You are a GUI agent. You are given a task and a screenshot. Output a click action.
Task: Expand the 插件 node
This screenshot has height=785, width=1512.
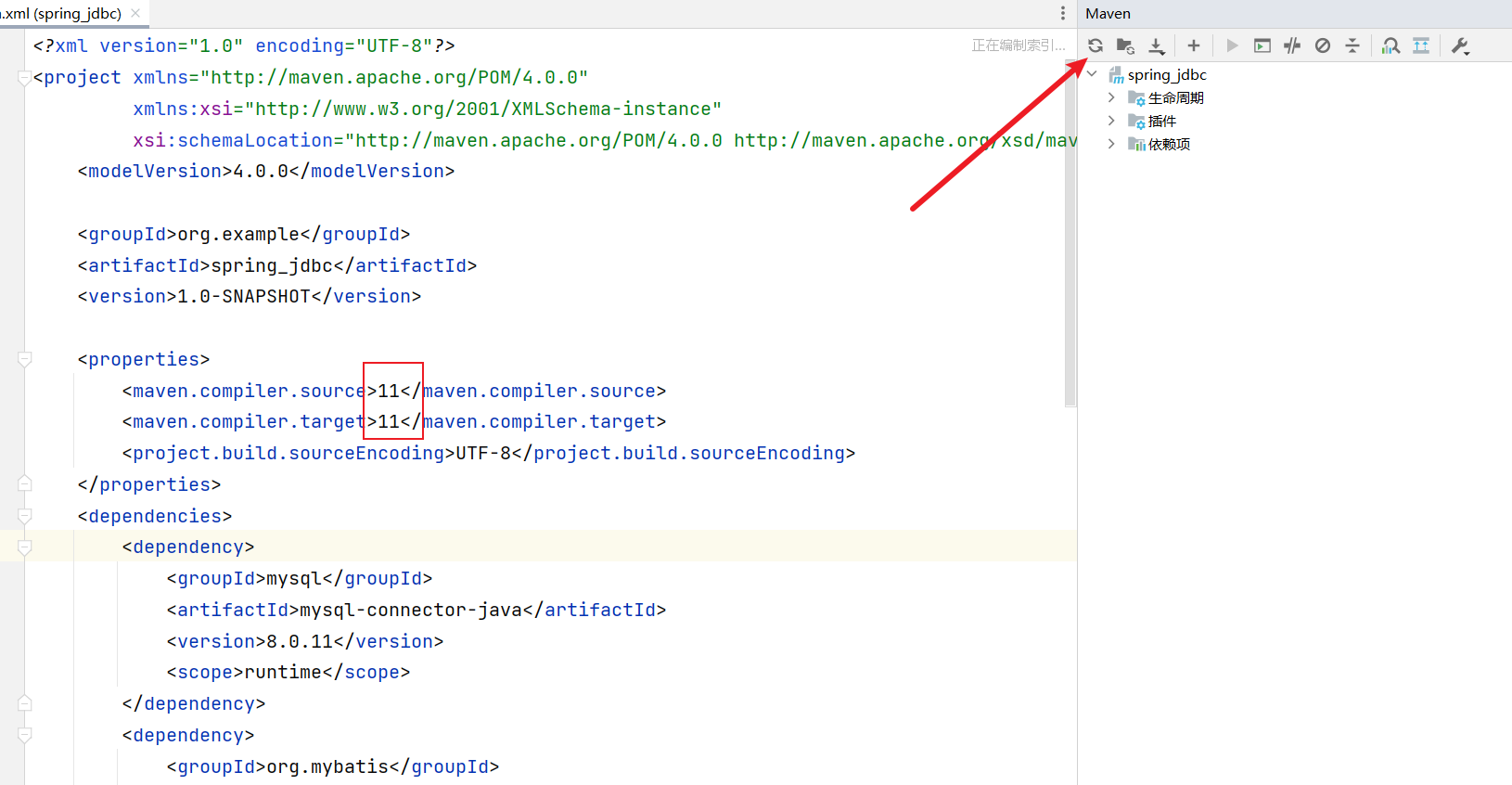(1111, 121)
